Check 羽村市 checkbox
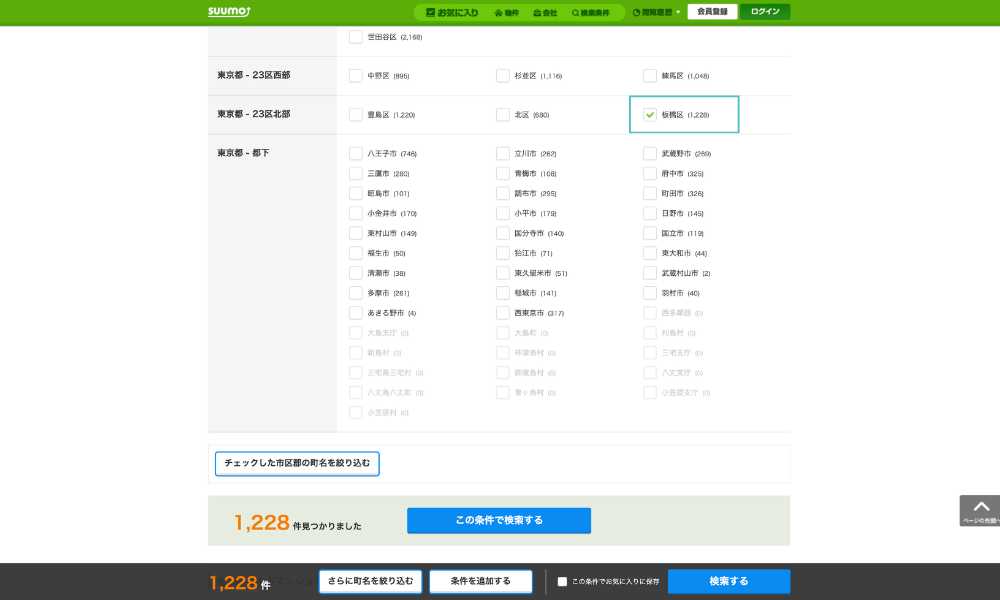This screenshot has width=1000, height=600. pyautogui.click(x=650, y=293)
